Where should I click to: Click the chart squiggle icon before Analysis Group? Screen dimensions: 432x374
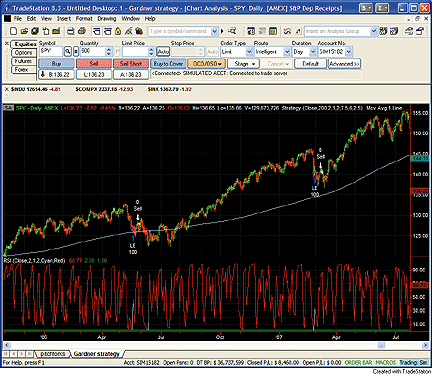(x=287, y=31)
